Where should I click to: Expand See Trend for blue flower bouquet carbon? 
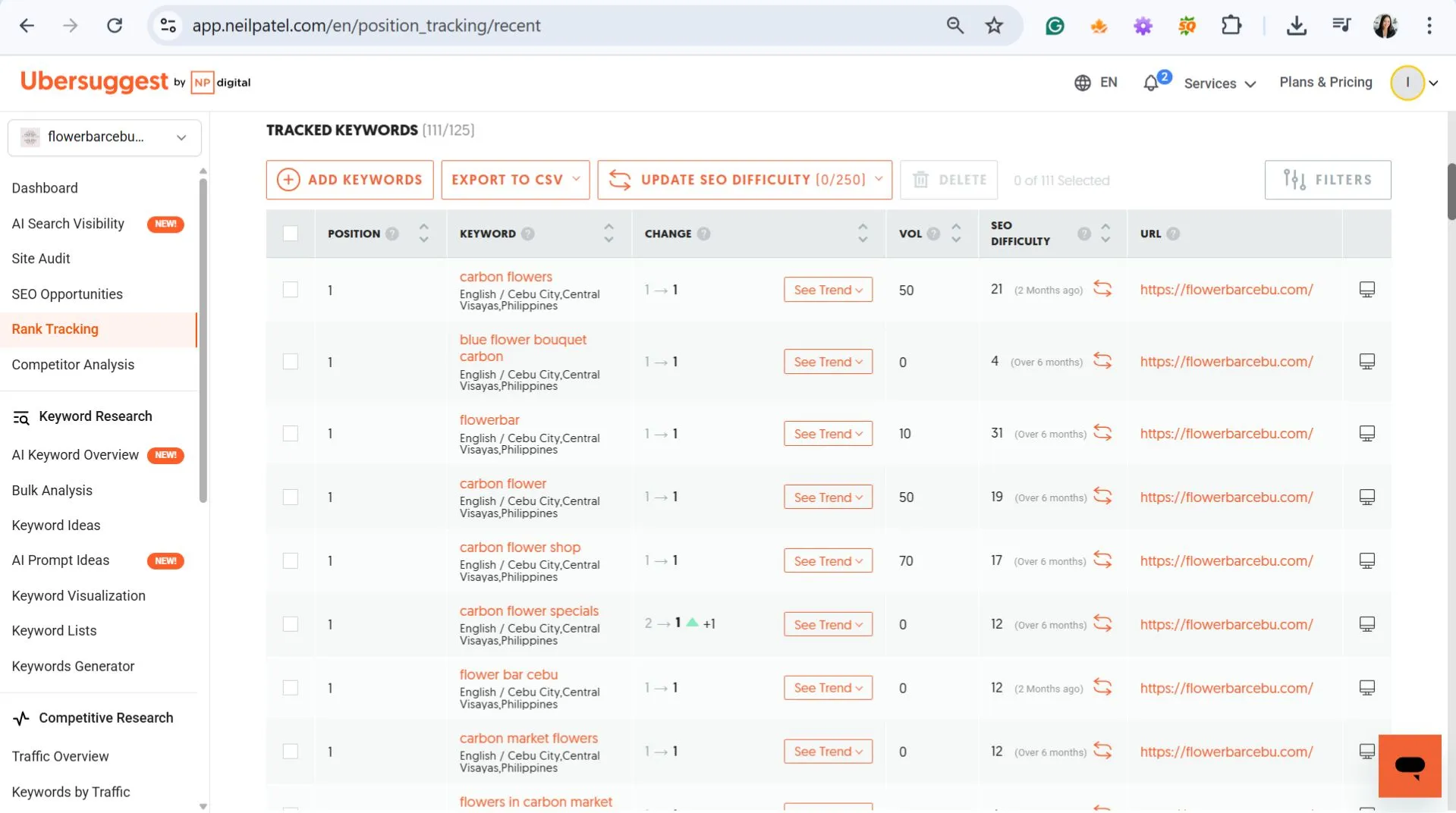828,362
